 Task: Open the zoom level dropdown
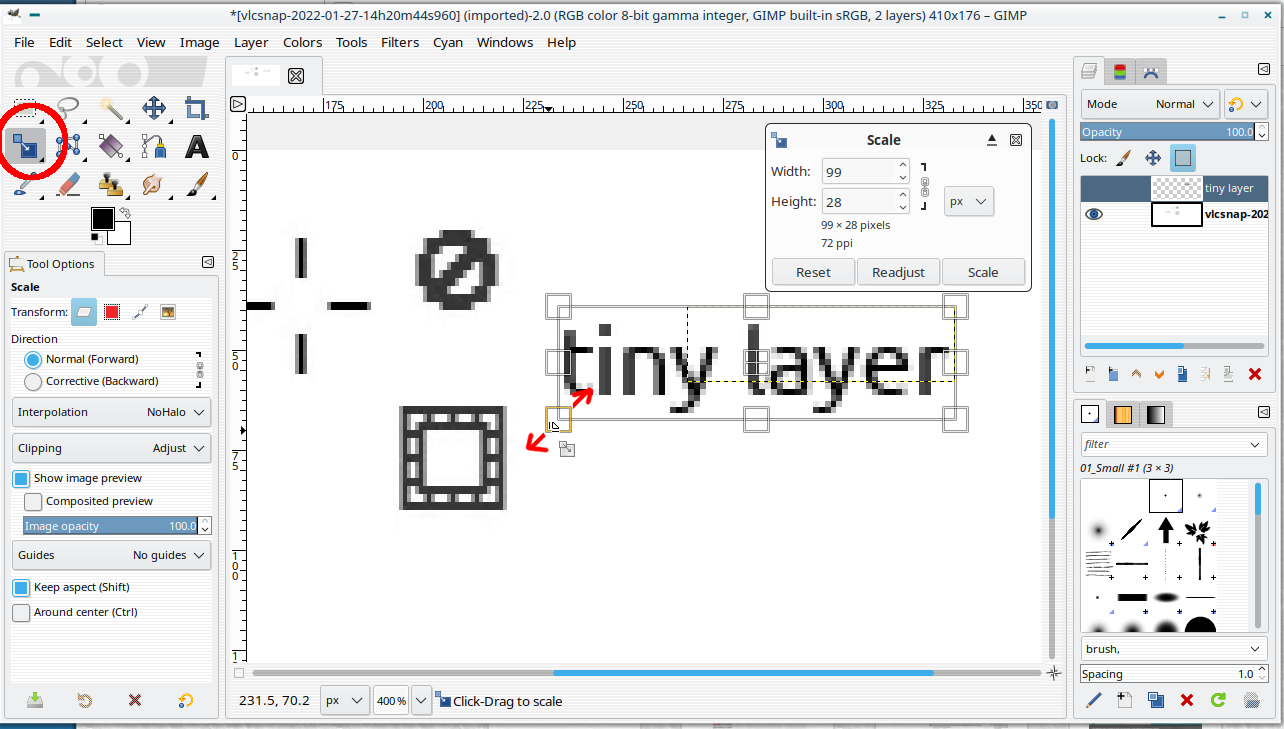point(421,701)
